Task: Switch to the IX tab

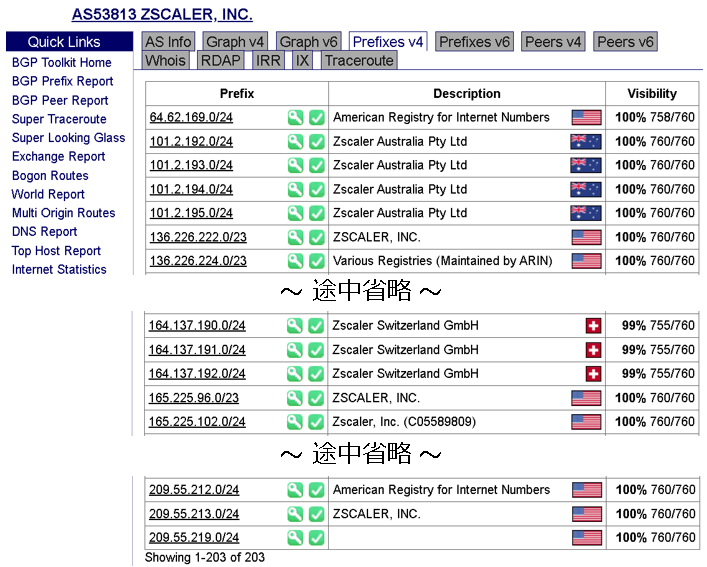Action: click(x=302, y=60)
